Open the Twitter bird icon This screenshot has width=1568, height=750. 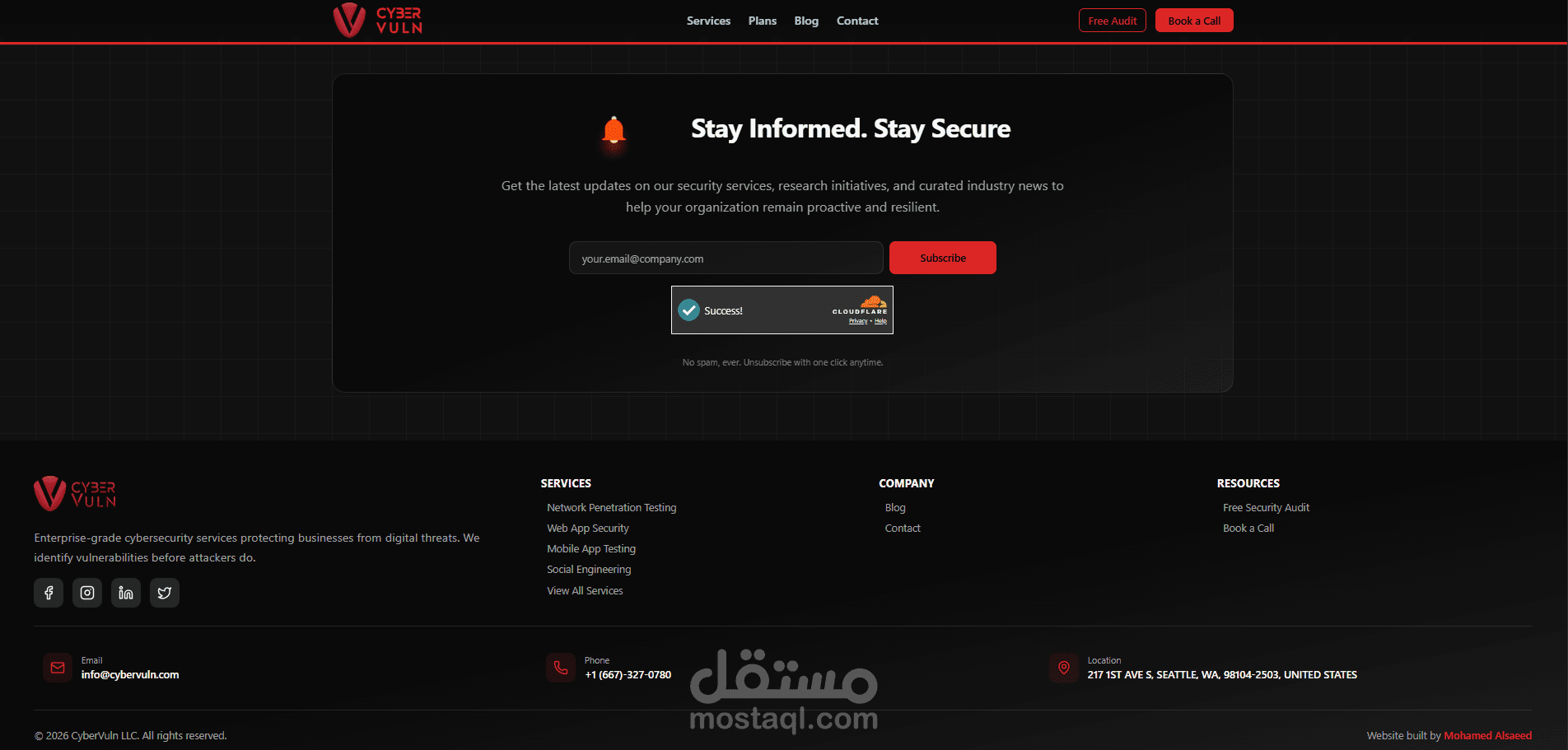165,593
